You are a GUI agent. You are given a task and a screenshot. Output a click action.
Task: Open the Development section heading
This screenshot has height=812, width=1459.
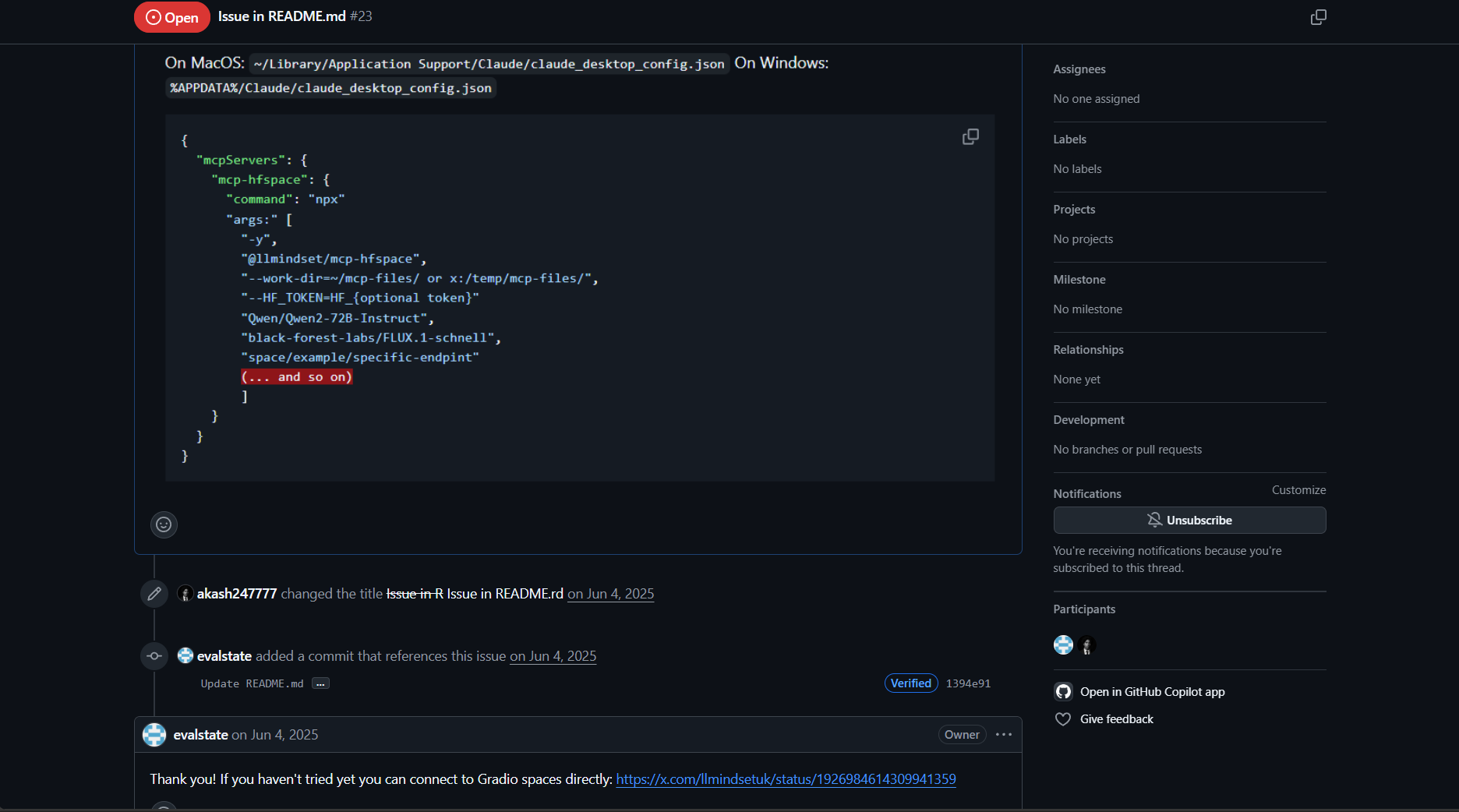tap(1089, 420)
